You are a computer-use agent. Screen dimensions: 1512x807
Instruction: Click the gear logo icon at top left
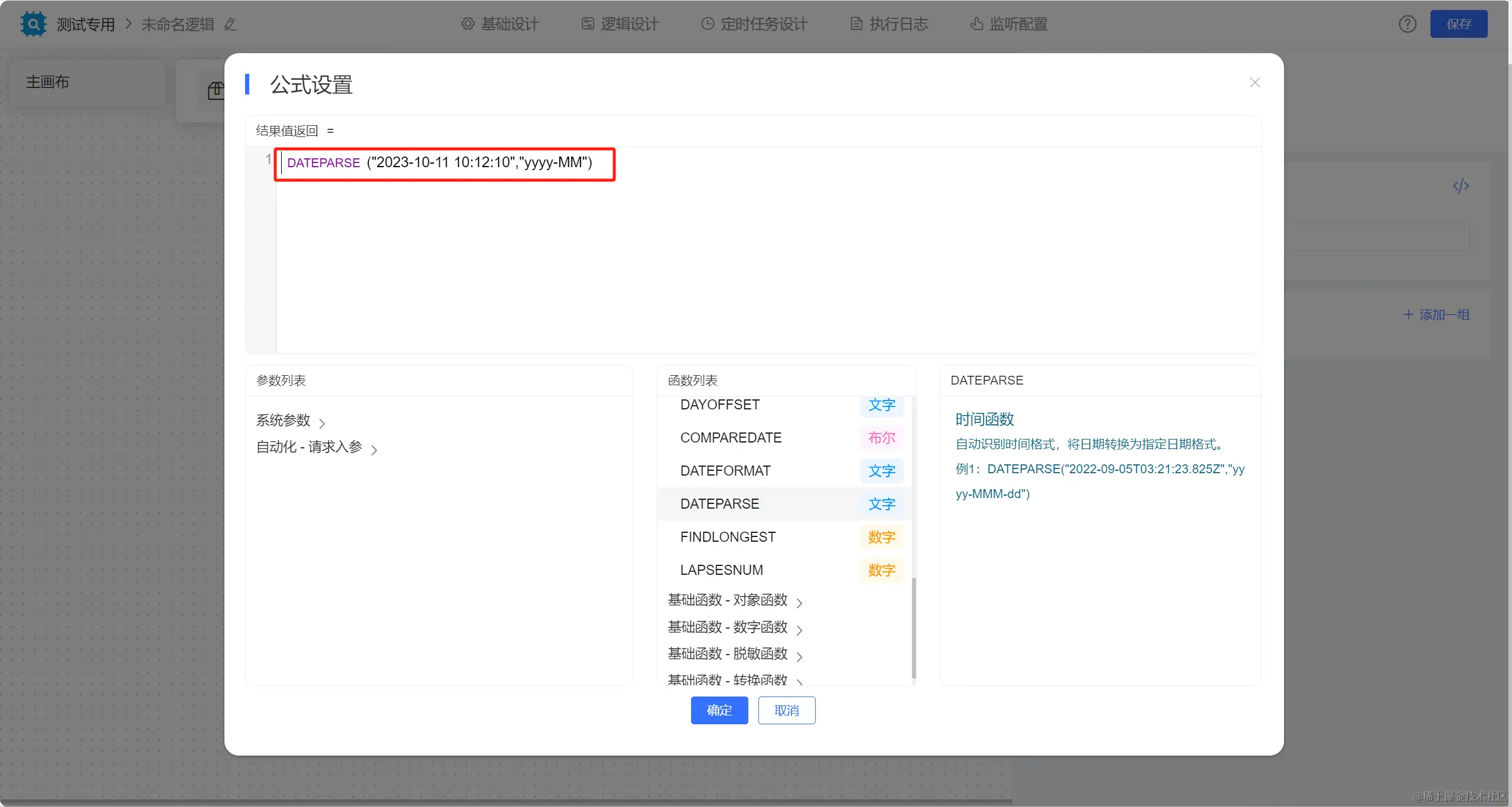[x=33, y=24]
